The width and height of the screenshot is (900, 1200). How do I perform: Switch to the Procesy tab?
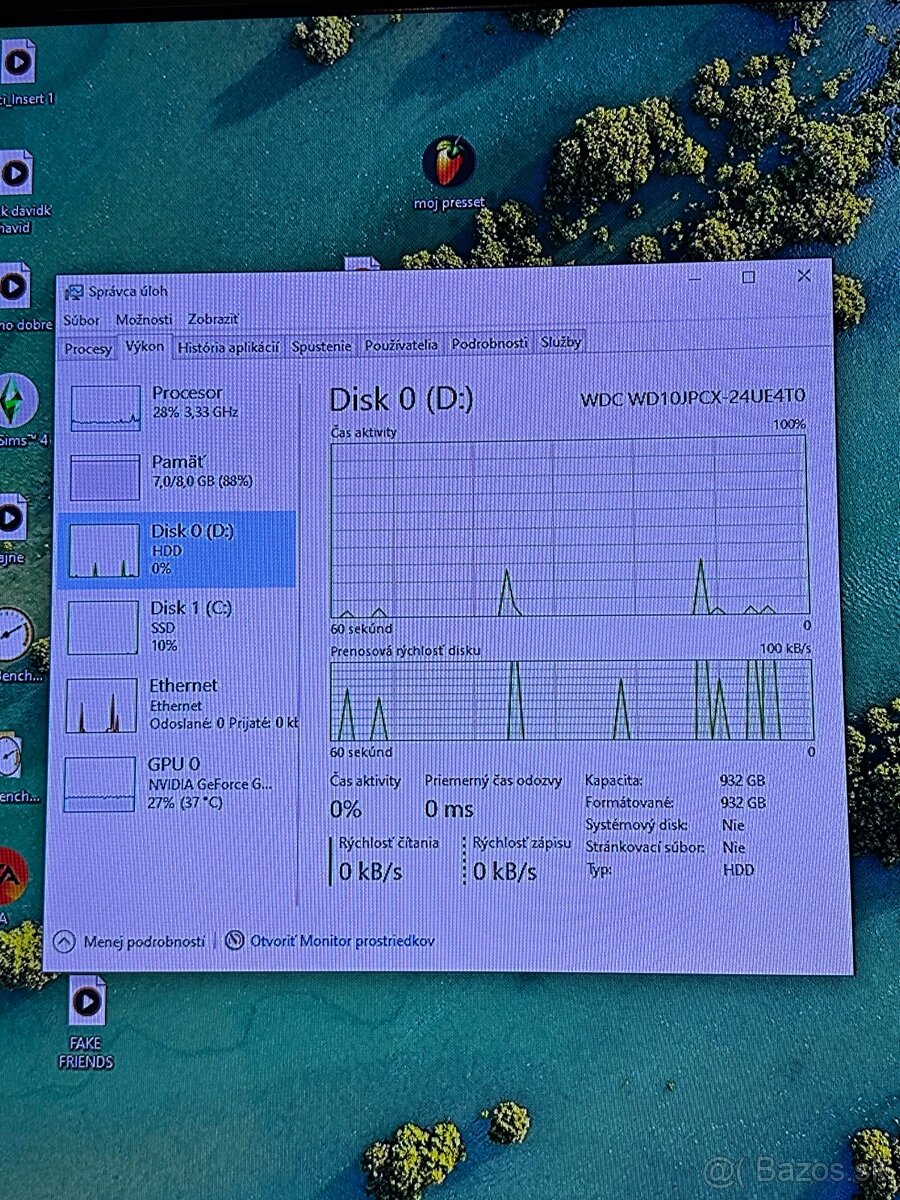pos(87,348)
